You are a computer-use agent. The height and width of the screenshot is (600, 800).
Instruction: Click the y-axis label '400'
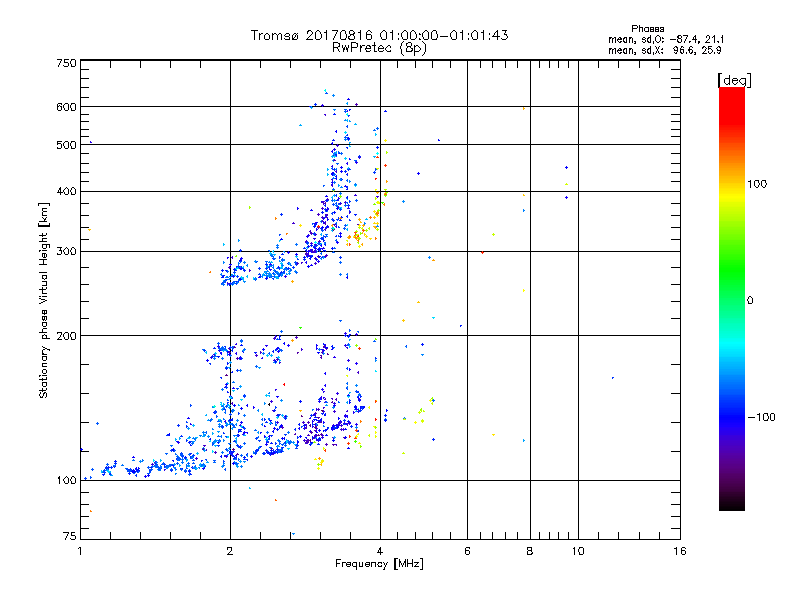tap(66, 191)
